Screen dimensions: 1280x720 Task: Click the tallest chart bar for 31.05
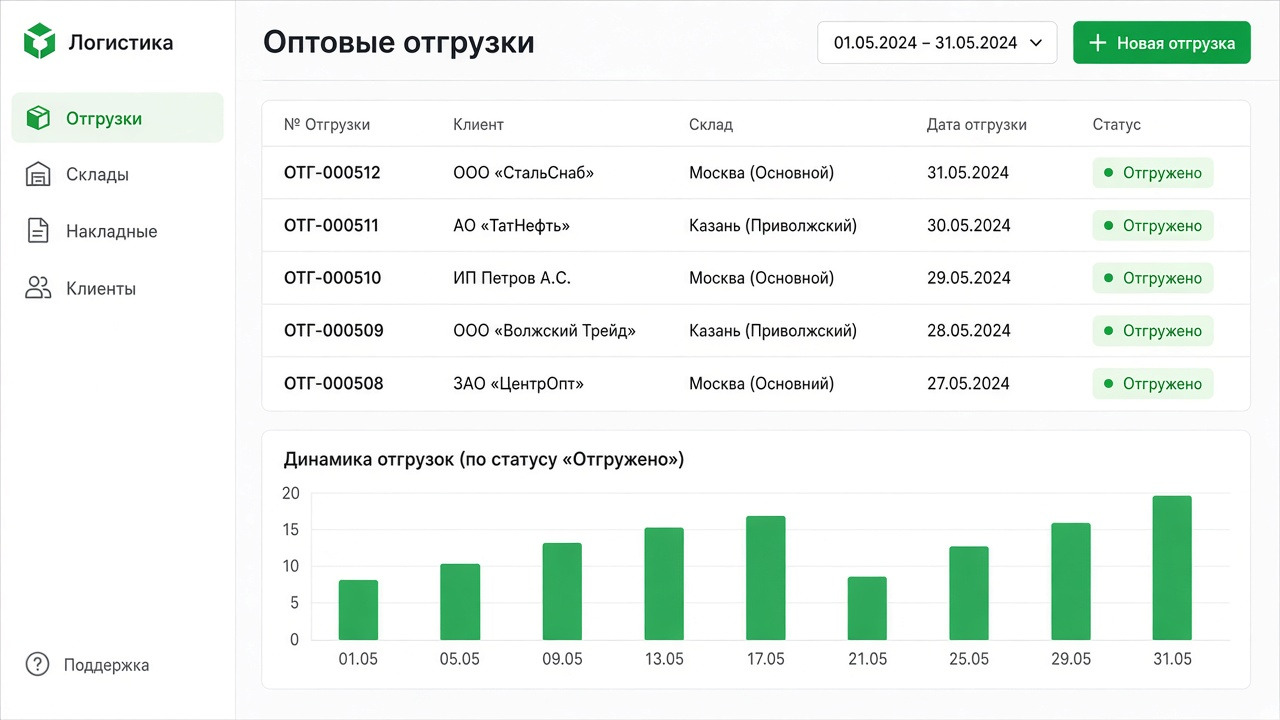click(1172, 568)
